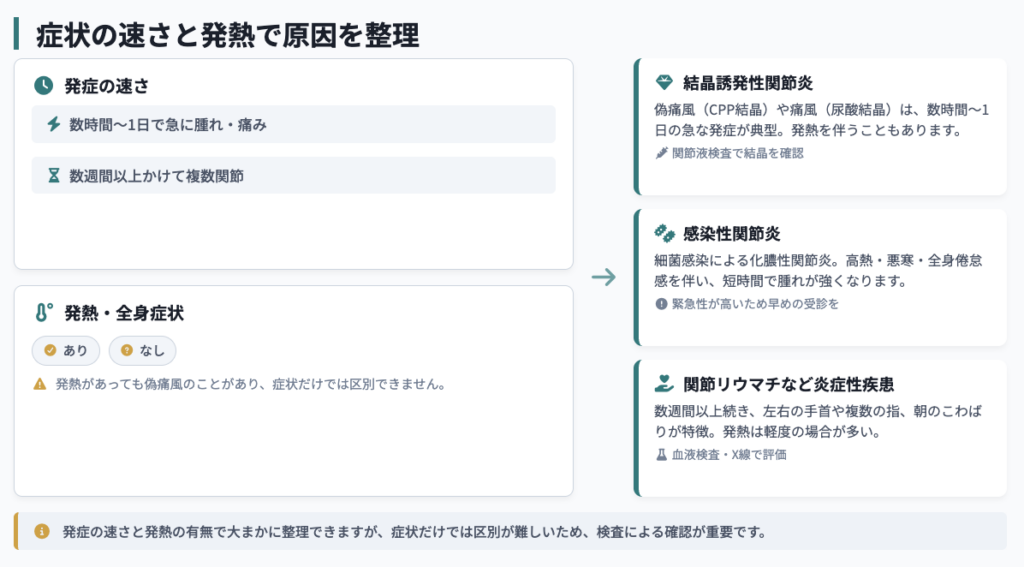Click the arrow pointing to the cause cards
1024x567 pixels.
point(603,277)
